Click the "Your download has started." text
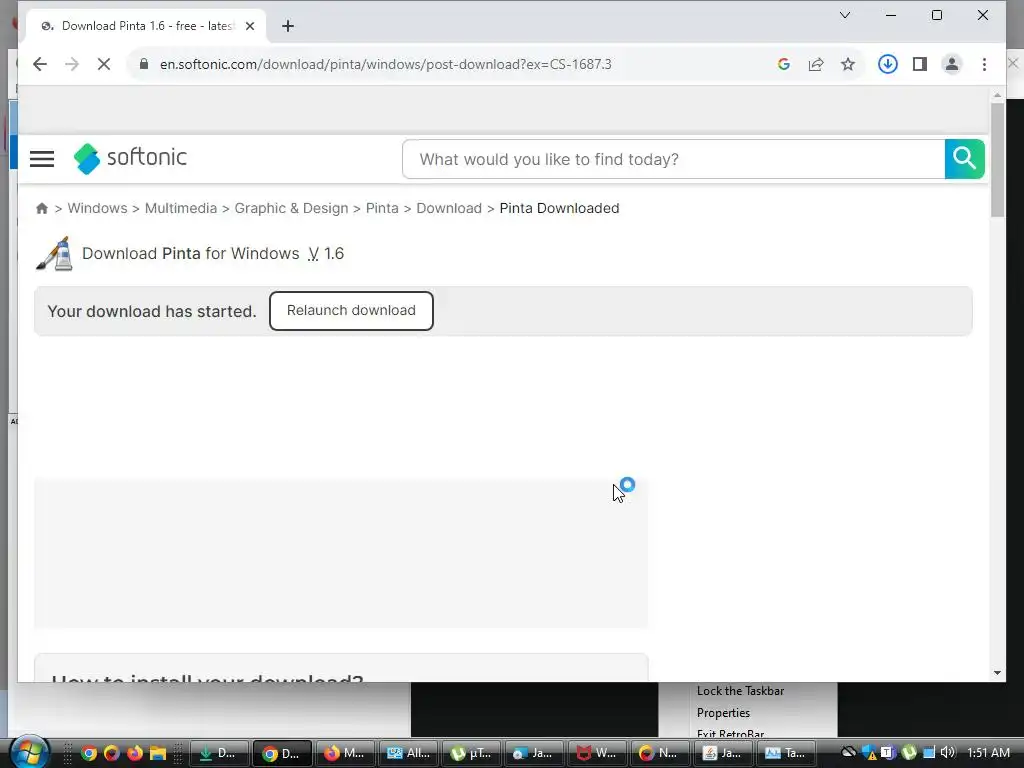This screenshot has width=1024, height=768. [152, 312]
